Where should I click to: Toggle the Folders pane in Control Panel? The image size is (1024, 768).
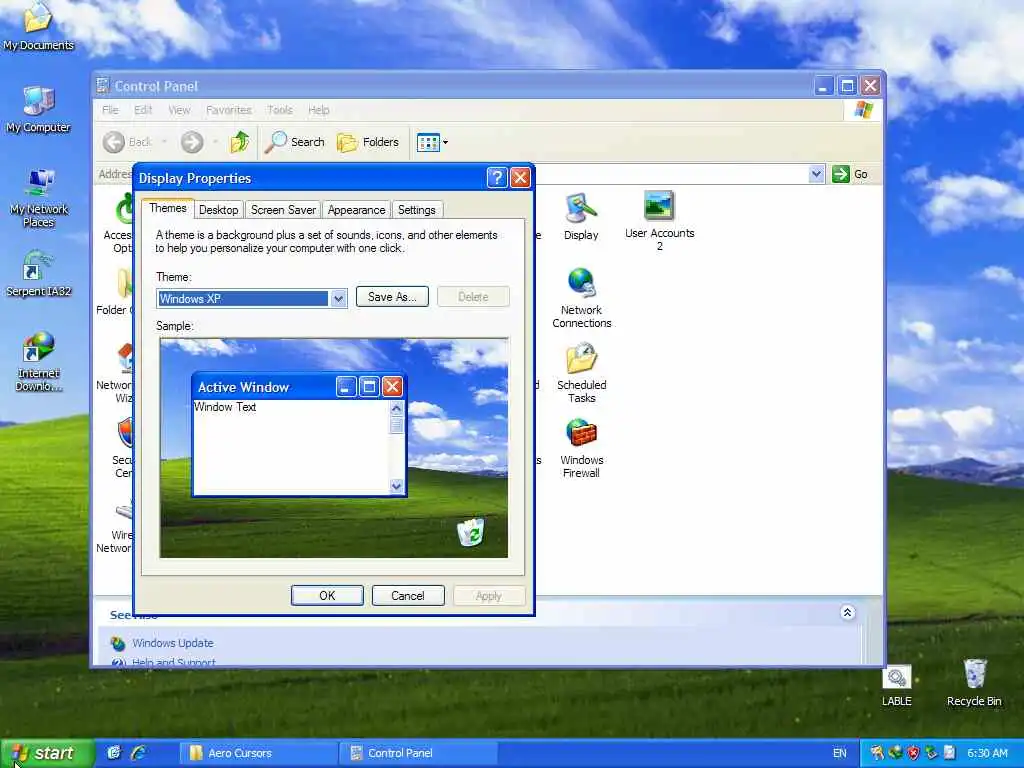click(368, 142)
